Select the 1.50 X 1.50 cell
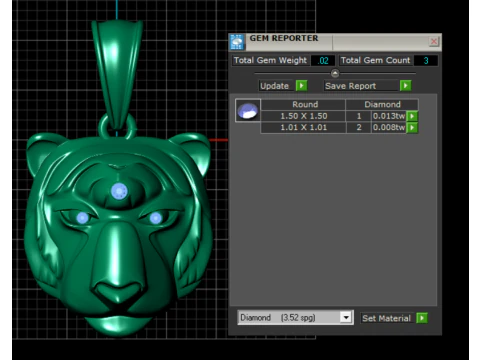This screenshot has width=480, height=360. [303, 116]
